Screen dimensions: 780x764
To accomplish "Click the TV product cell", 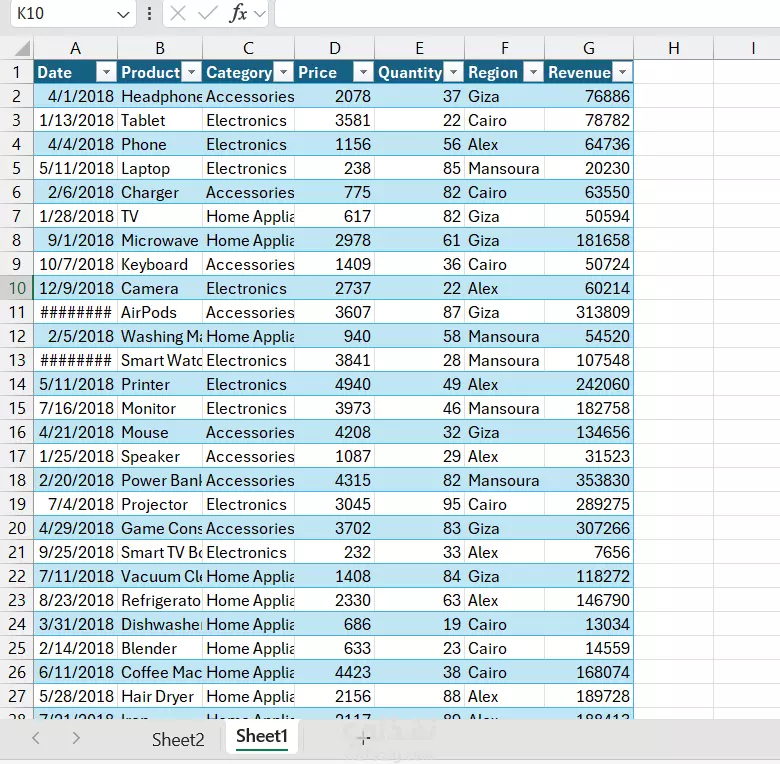I will [x=160, y=216].
